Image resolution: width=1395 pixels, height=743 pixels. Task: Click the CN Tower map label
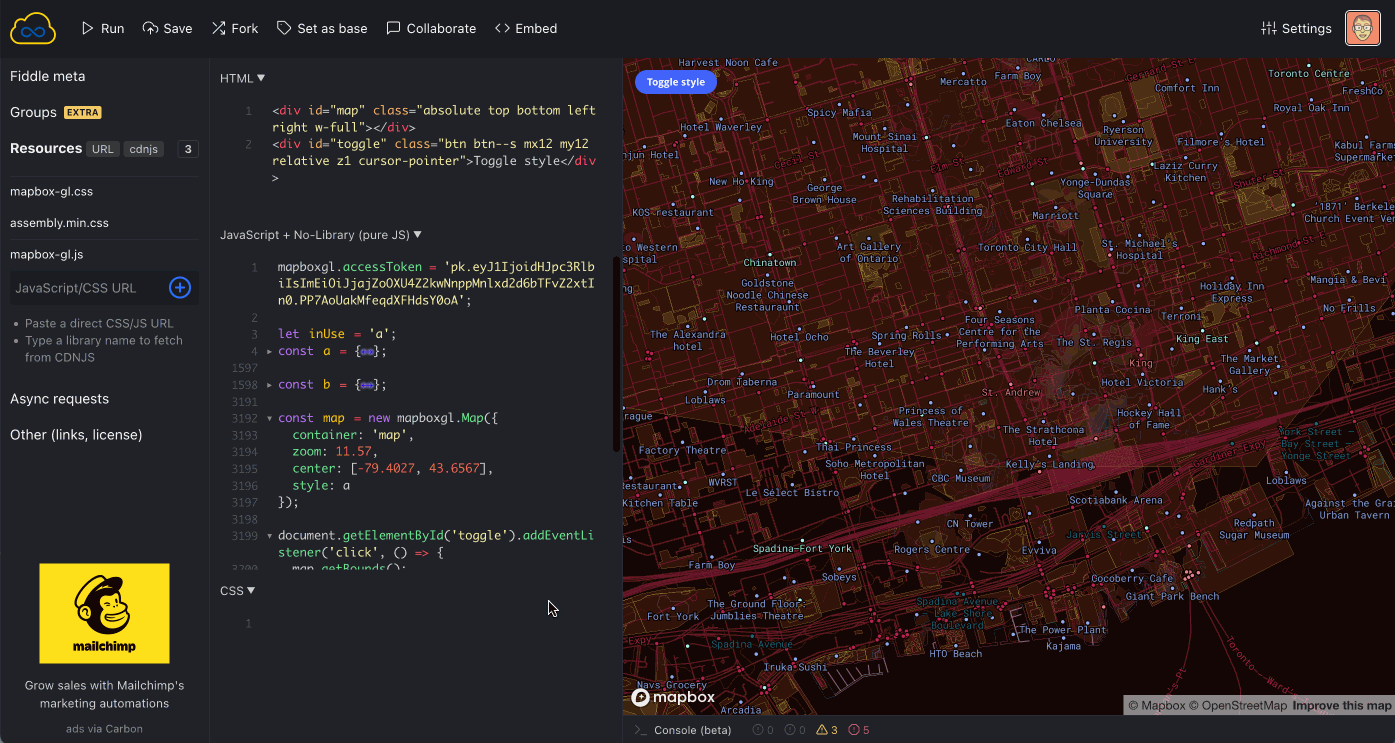tap(970, 524)
